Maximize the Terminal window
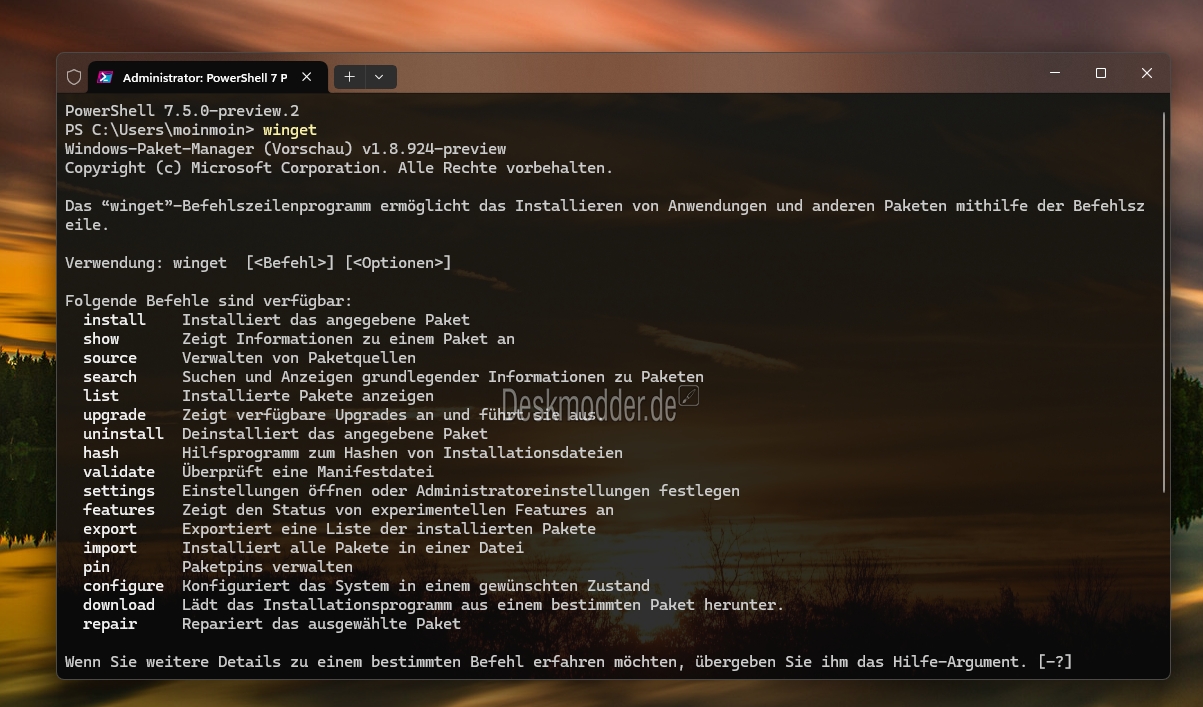The width and height of the screenshot is (1203, 707). (1101, 73)
